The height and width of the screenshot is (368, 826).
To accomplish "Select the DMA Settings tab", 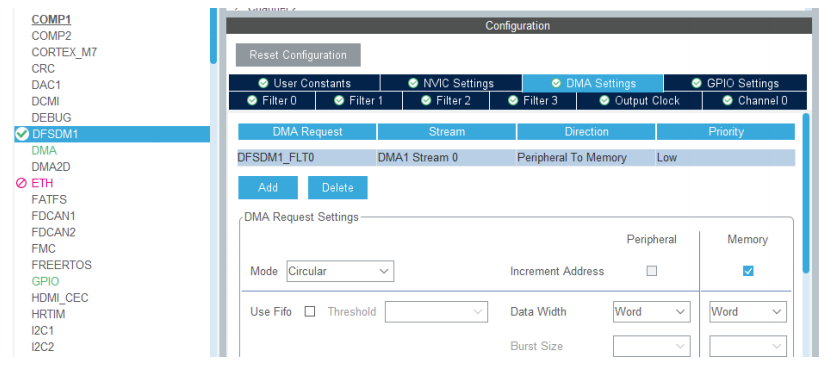I will click(593, 83).
